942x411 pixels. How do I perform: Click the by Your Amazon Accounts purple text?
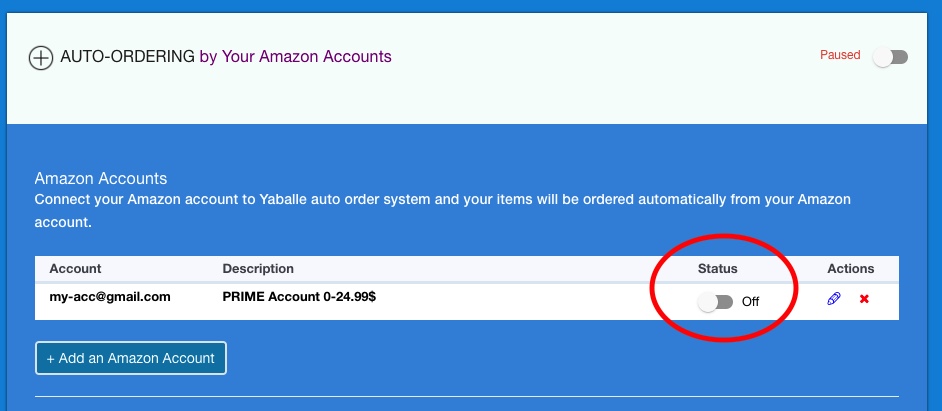[296, 57]
